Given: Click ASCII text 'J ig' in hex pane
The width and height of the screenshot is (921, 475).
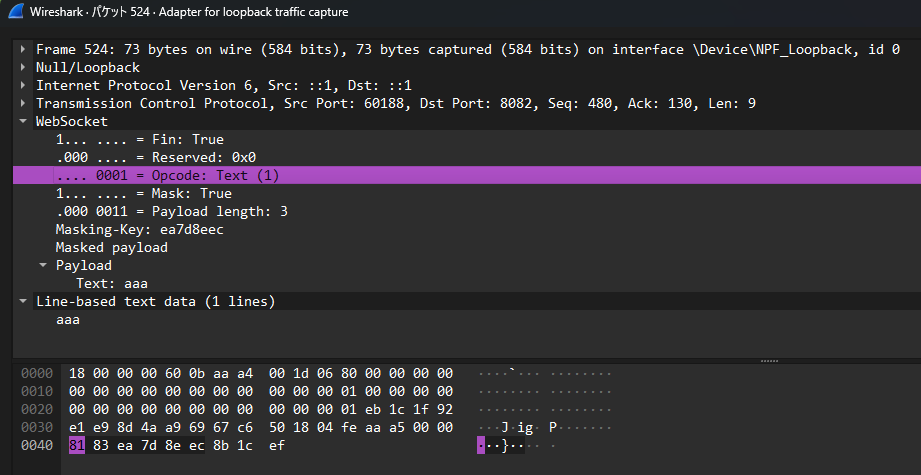Looking at the screenshot, I should tap(517, 427).
